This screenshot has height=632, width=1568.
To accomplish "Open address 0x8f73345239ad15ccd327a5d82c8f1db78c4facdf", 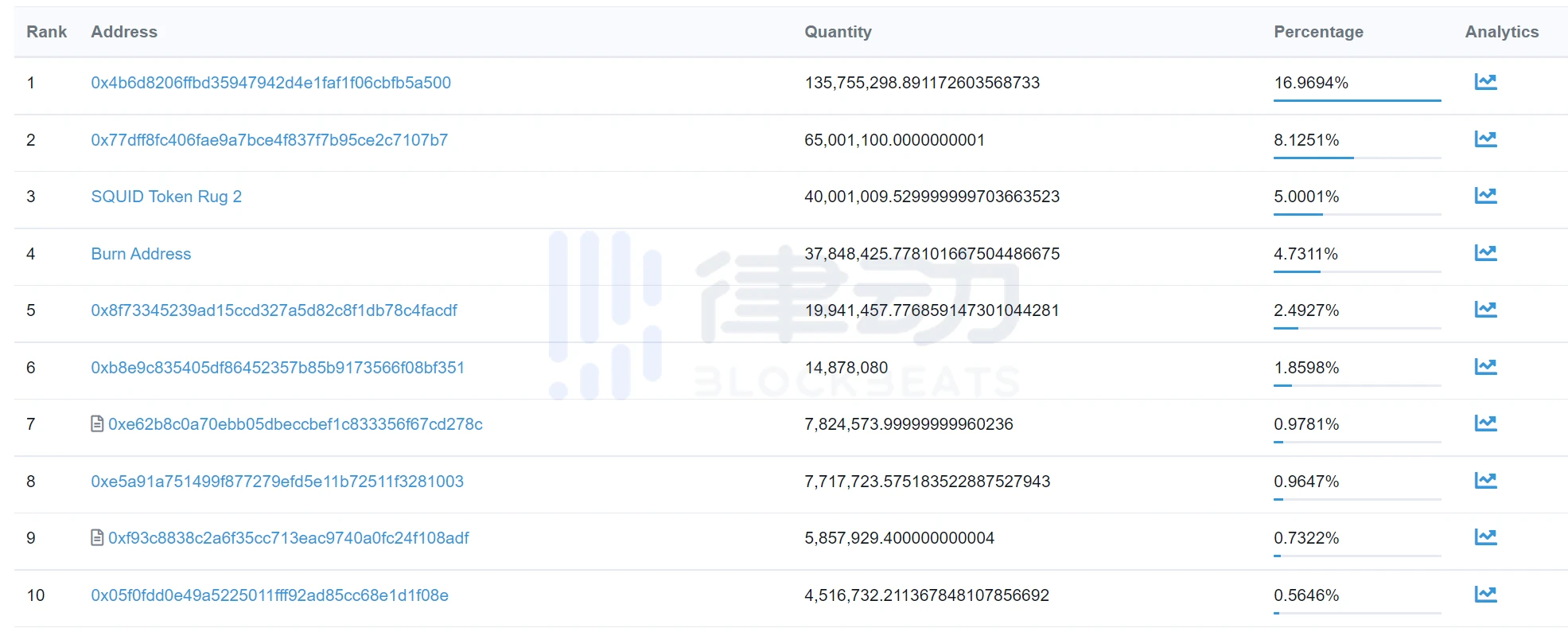I will pos(274,310).
